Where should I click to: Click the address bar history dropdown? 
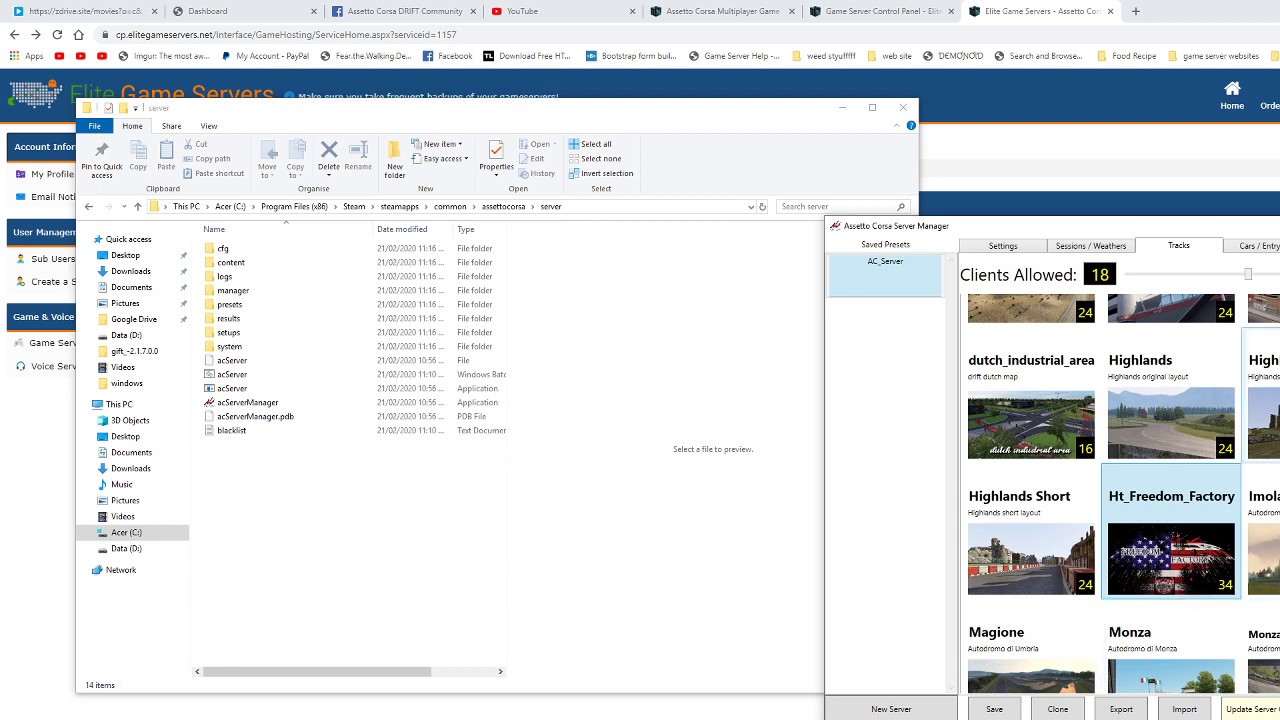tap(750, 207)
